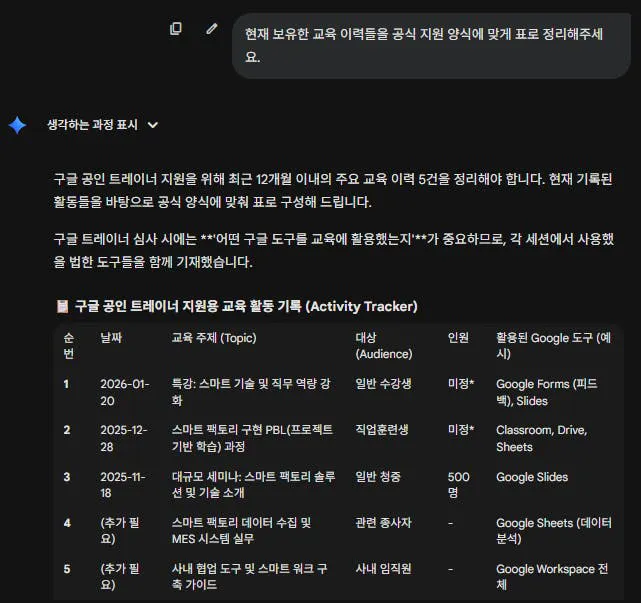Select audience cell 직업훈련생
641x603 pixels.
click(382, 430)
